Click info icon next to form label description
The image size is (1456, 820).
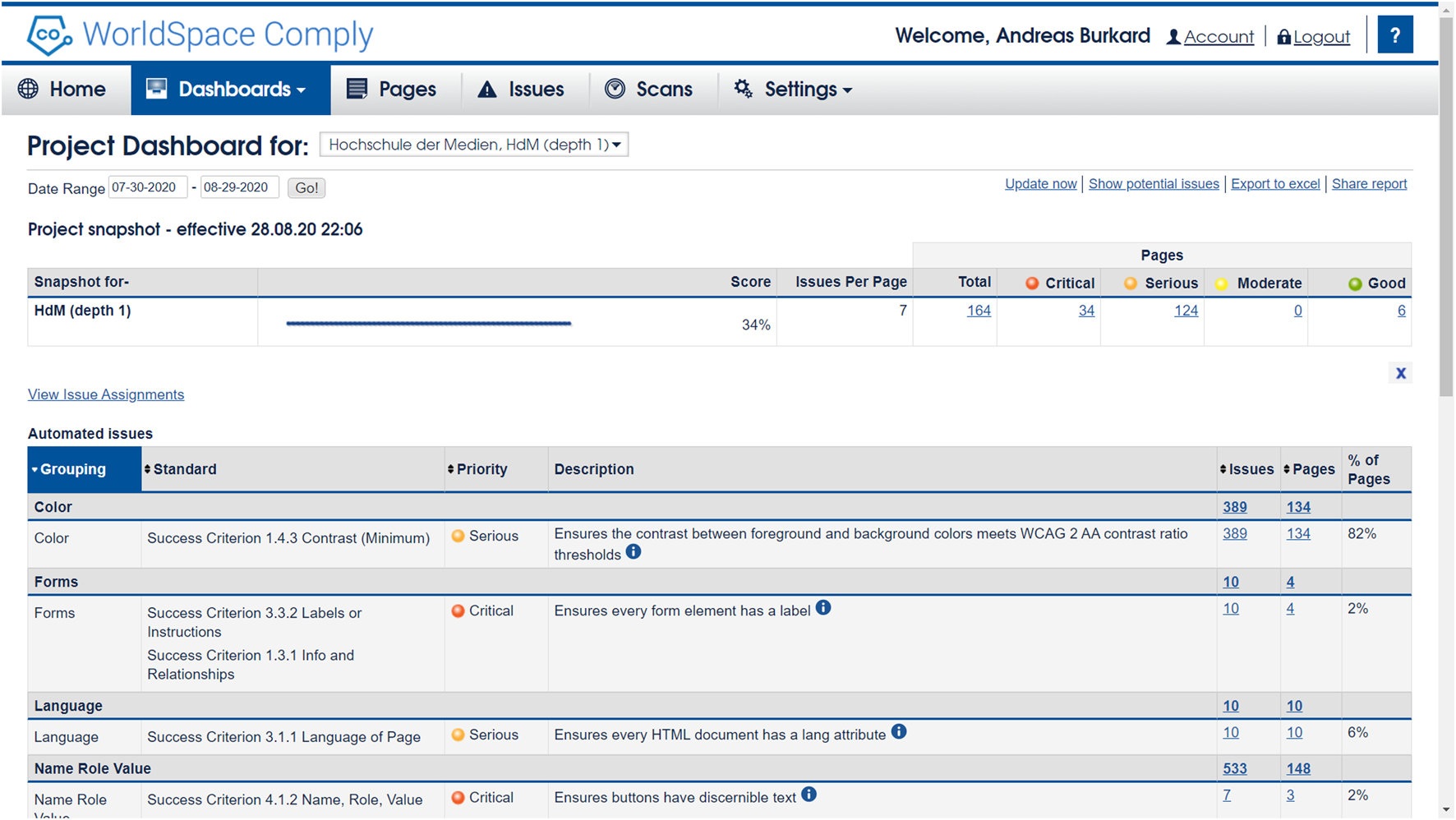pos(823,608)
